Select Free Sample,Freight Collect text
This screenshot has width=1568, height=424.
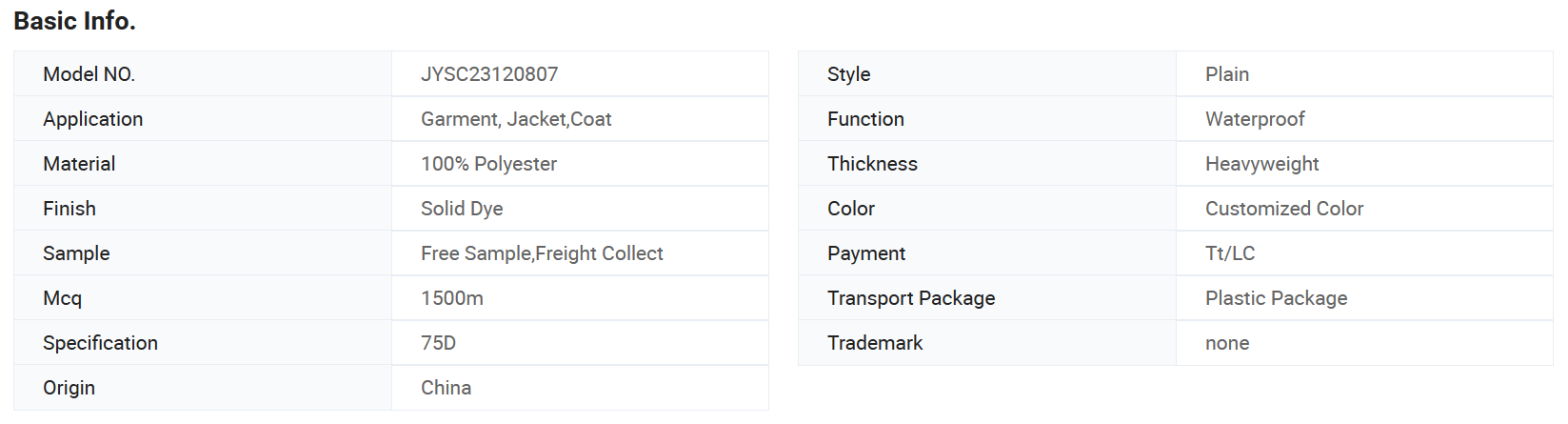tap(542, 253)
